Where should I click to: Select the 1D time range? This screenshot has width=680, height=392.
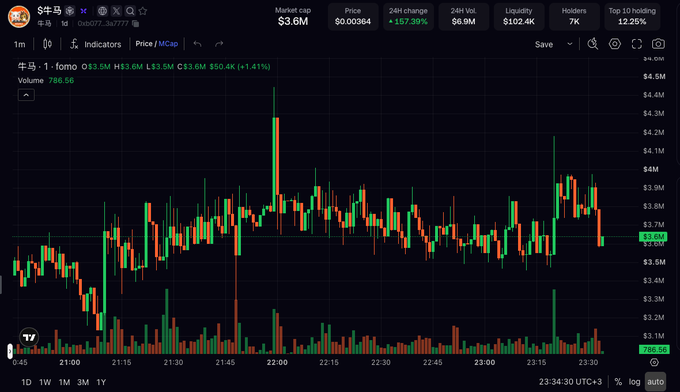coord(26,382)
